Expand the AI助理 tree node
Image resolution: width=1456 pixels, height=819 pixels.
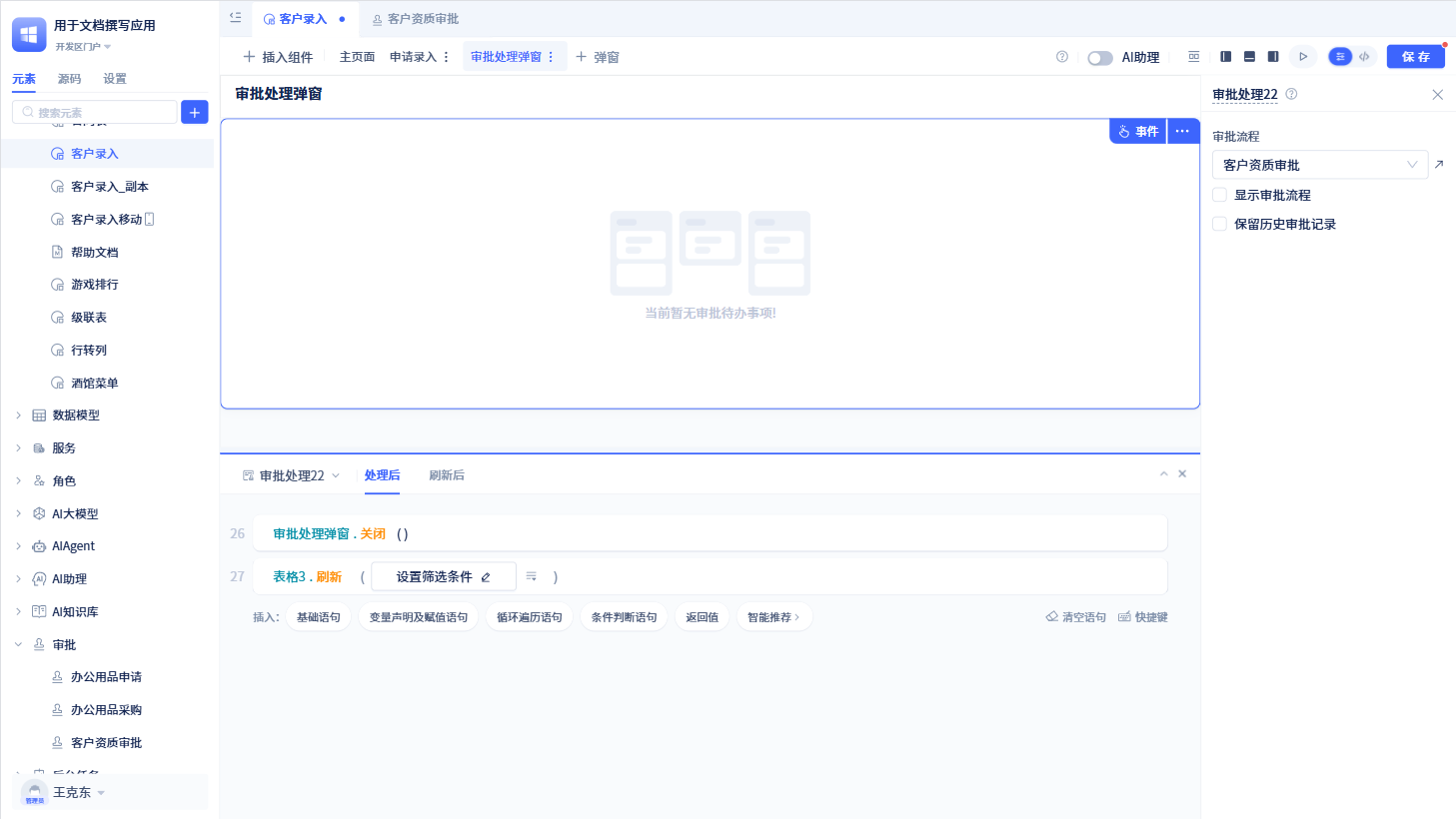coord(18,579)
